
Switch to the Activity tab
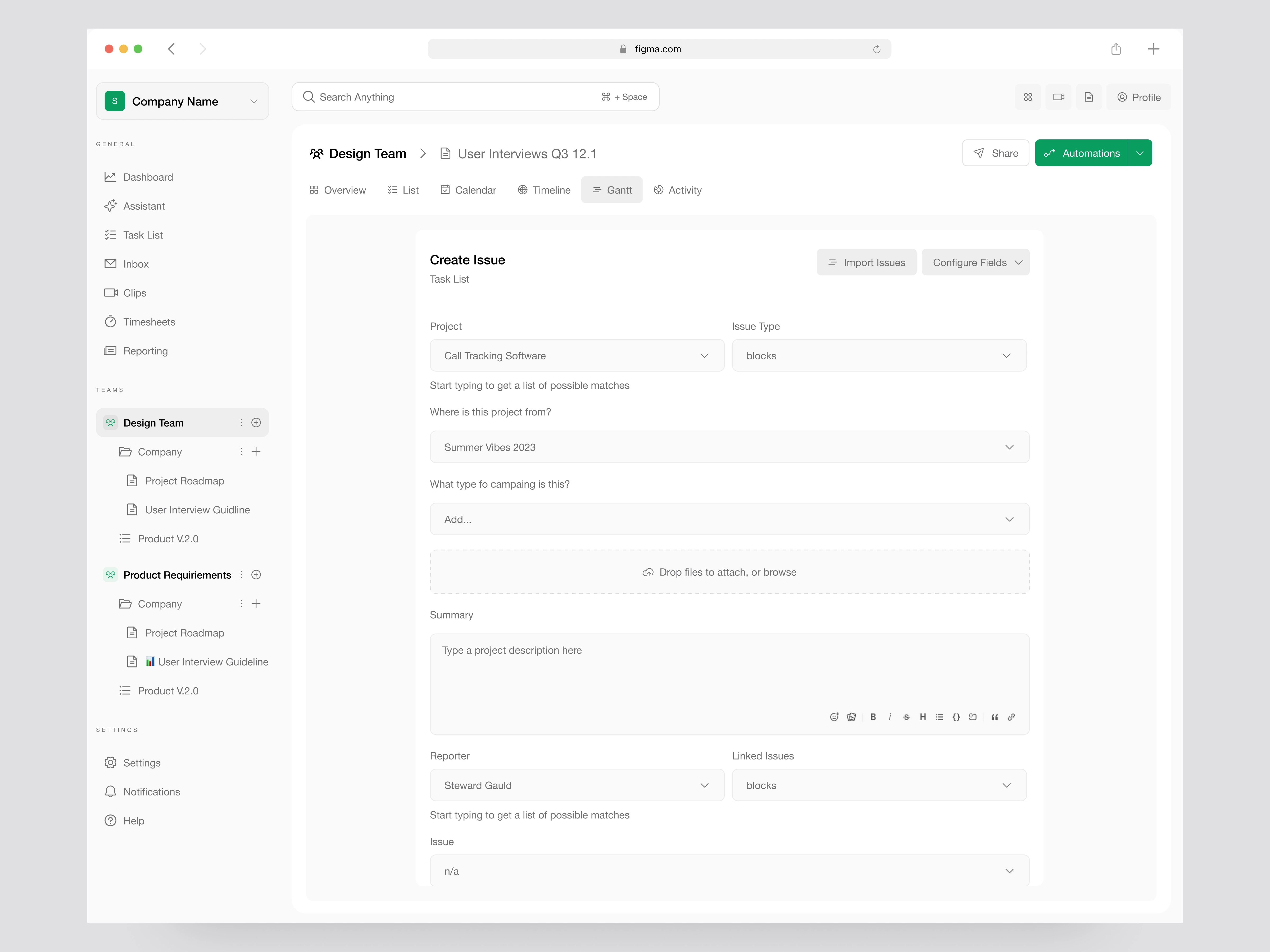coord(678,190)
